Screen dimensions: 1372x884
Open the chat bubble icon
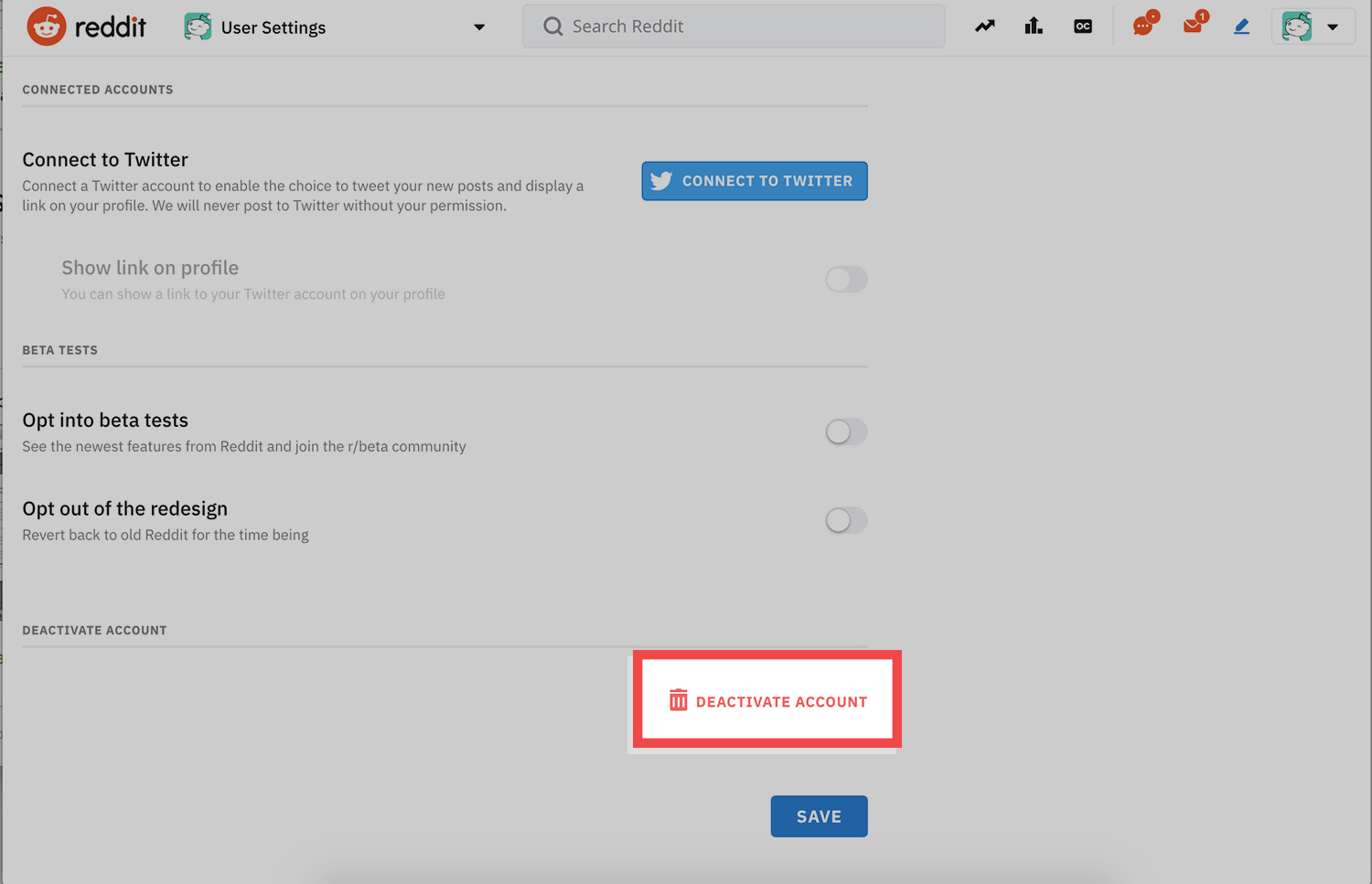coord(1144,25)
